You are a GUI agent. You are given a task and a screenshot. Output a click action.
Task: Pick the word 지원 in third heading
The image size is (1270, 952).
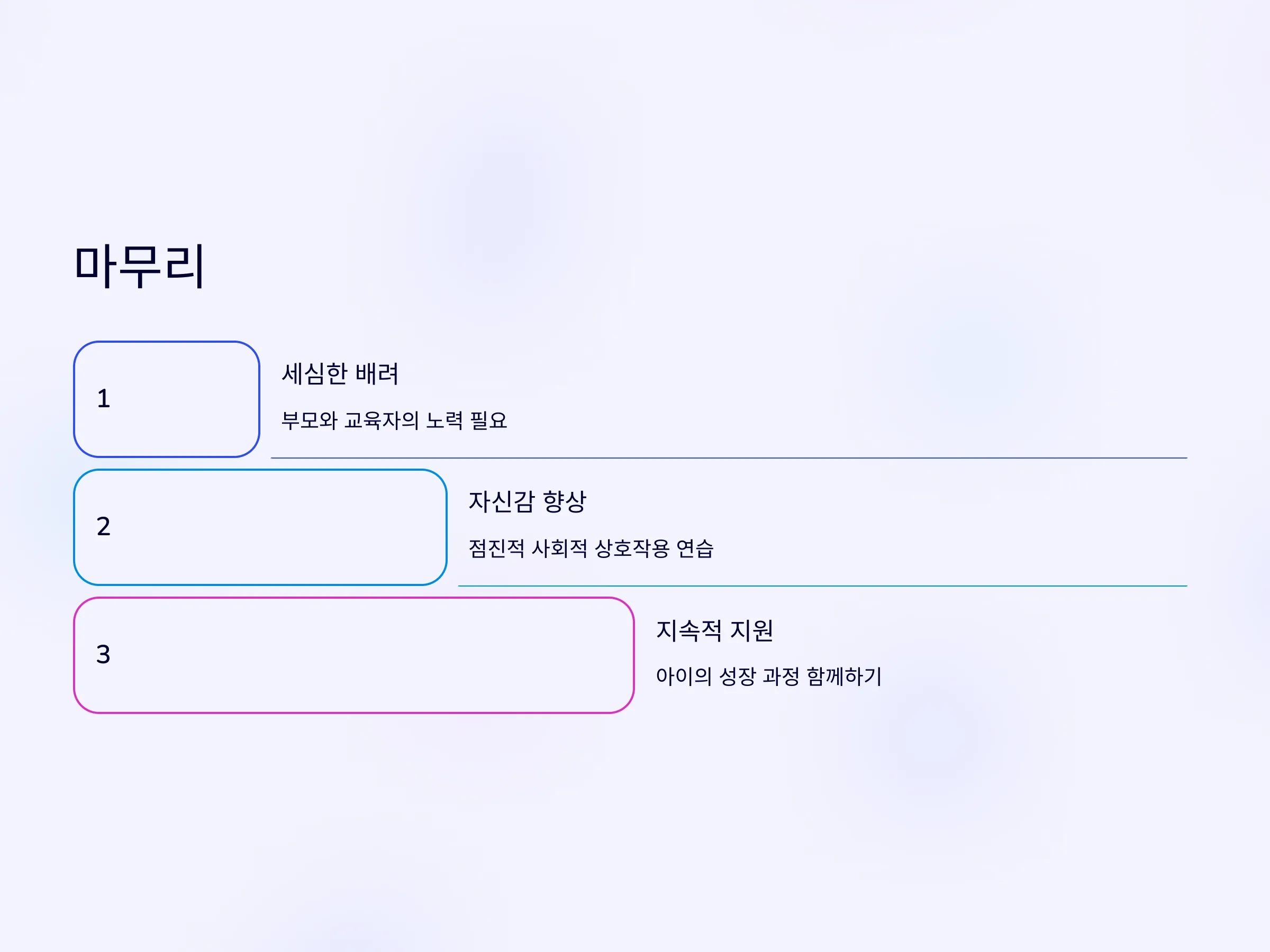[x=752, y=630]
